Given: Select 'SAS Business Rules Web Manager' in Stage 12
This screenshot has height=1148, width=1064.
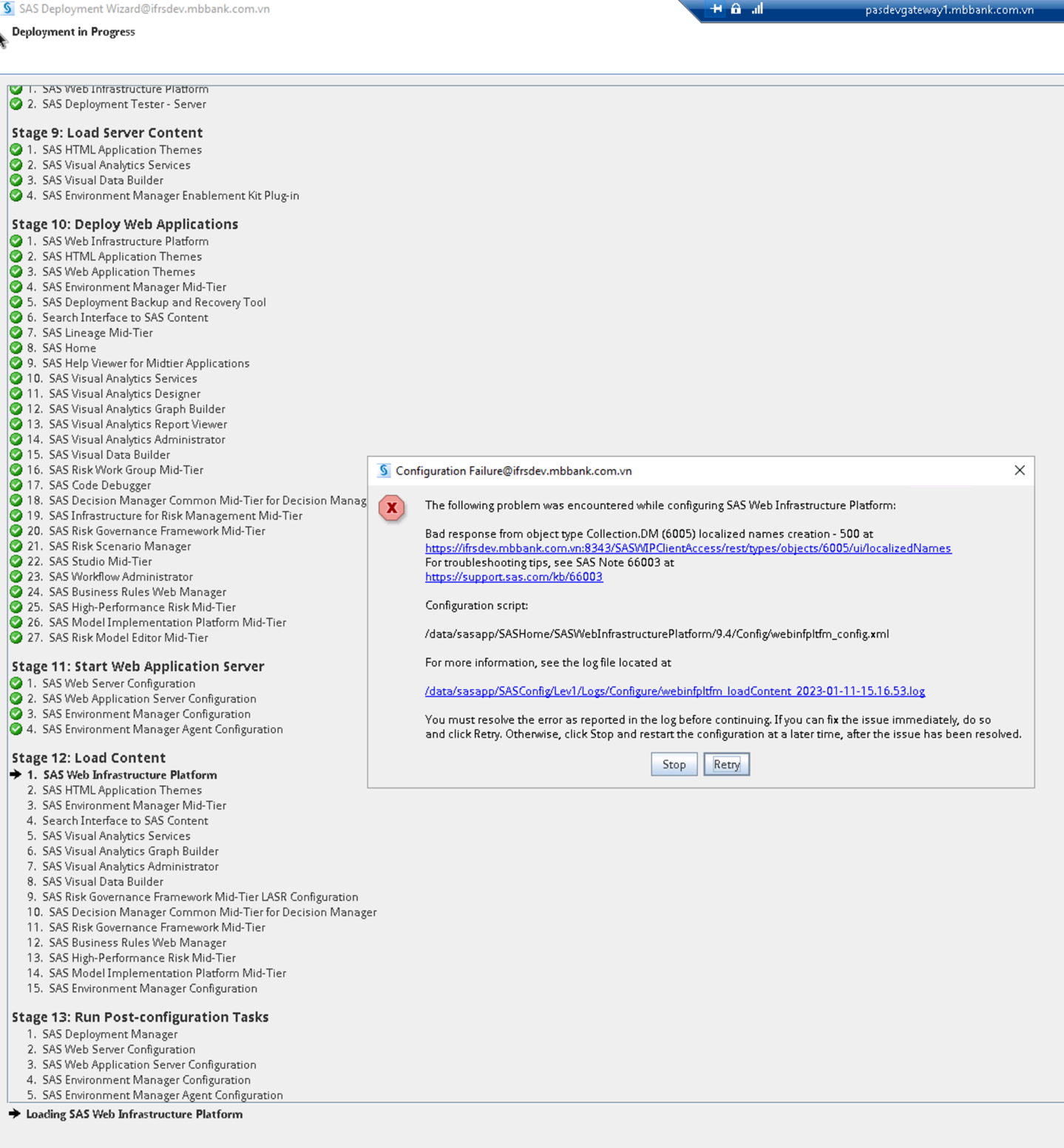Looking at the screenshot, I should 138,943.
